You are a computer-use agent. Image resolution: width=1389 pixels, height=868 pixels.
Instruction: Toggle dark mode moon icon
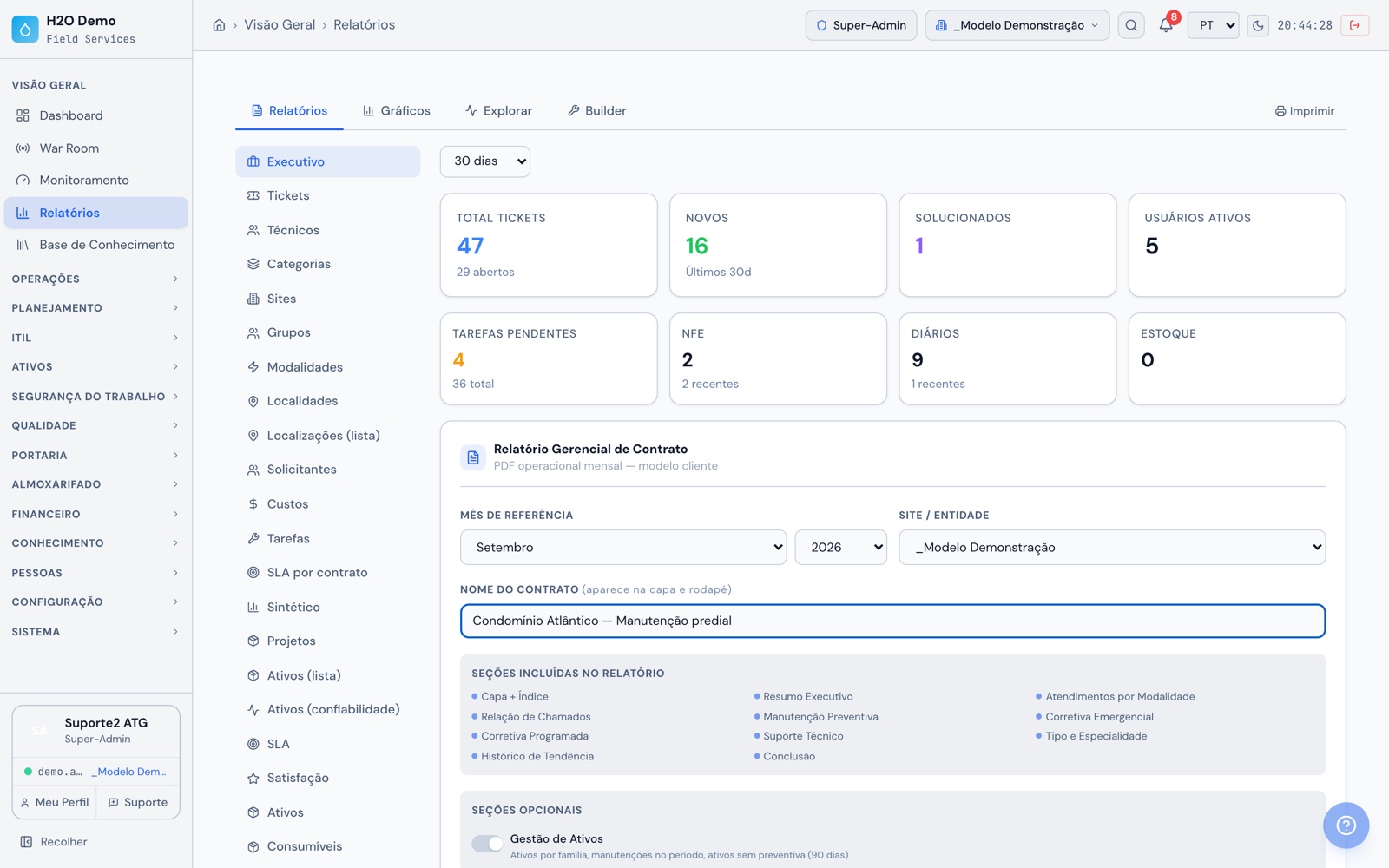[x=1258, y=25]
